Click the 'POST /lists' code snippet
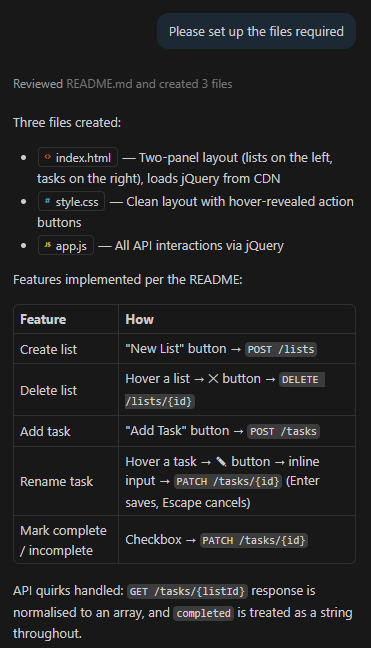This screenshot has height=648, width=371. click(281, 350)
